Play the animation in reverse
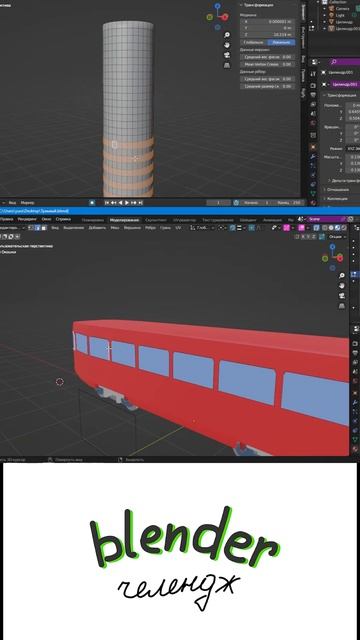Viewport: 360px width, 640px height. coord(120,202)
